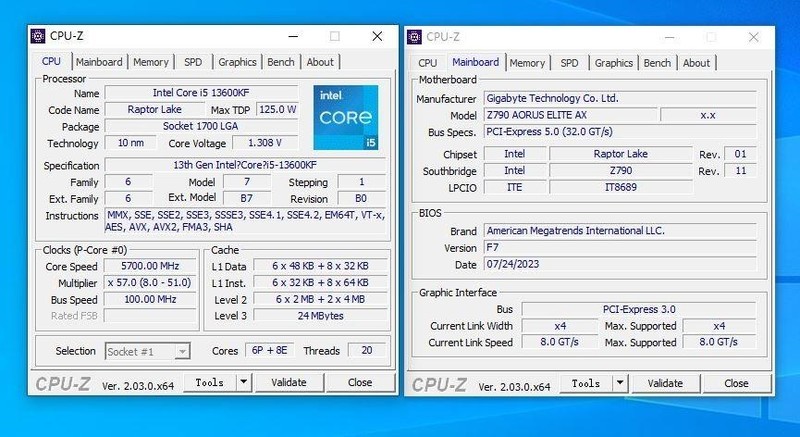Click the Level 3 24 MBytes value
The height and width of the screenshot is (437, 800).
(320, 316)
